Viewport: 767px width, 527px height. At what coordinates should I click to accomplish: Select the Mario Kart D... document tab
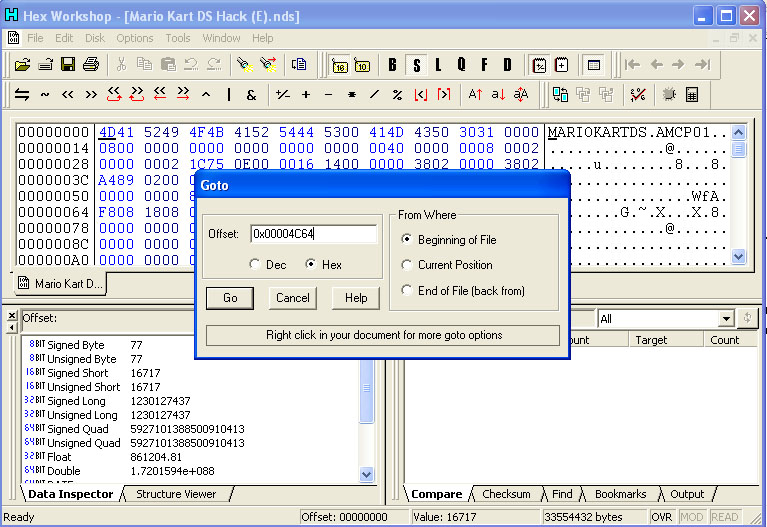point(60,284)
